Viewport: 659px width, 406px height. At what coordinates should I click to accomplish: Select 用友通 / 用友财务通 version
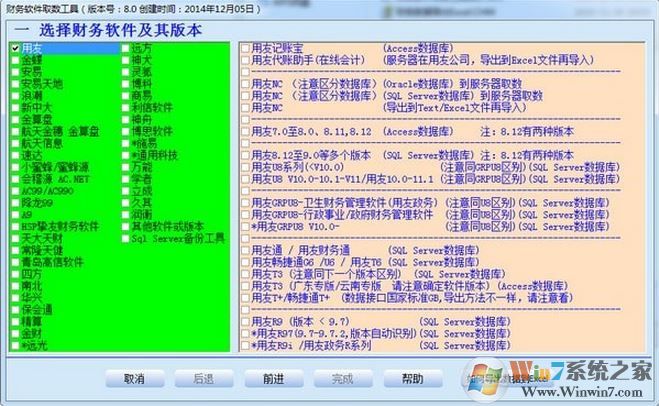(245, 250)
